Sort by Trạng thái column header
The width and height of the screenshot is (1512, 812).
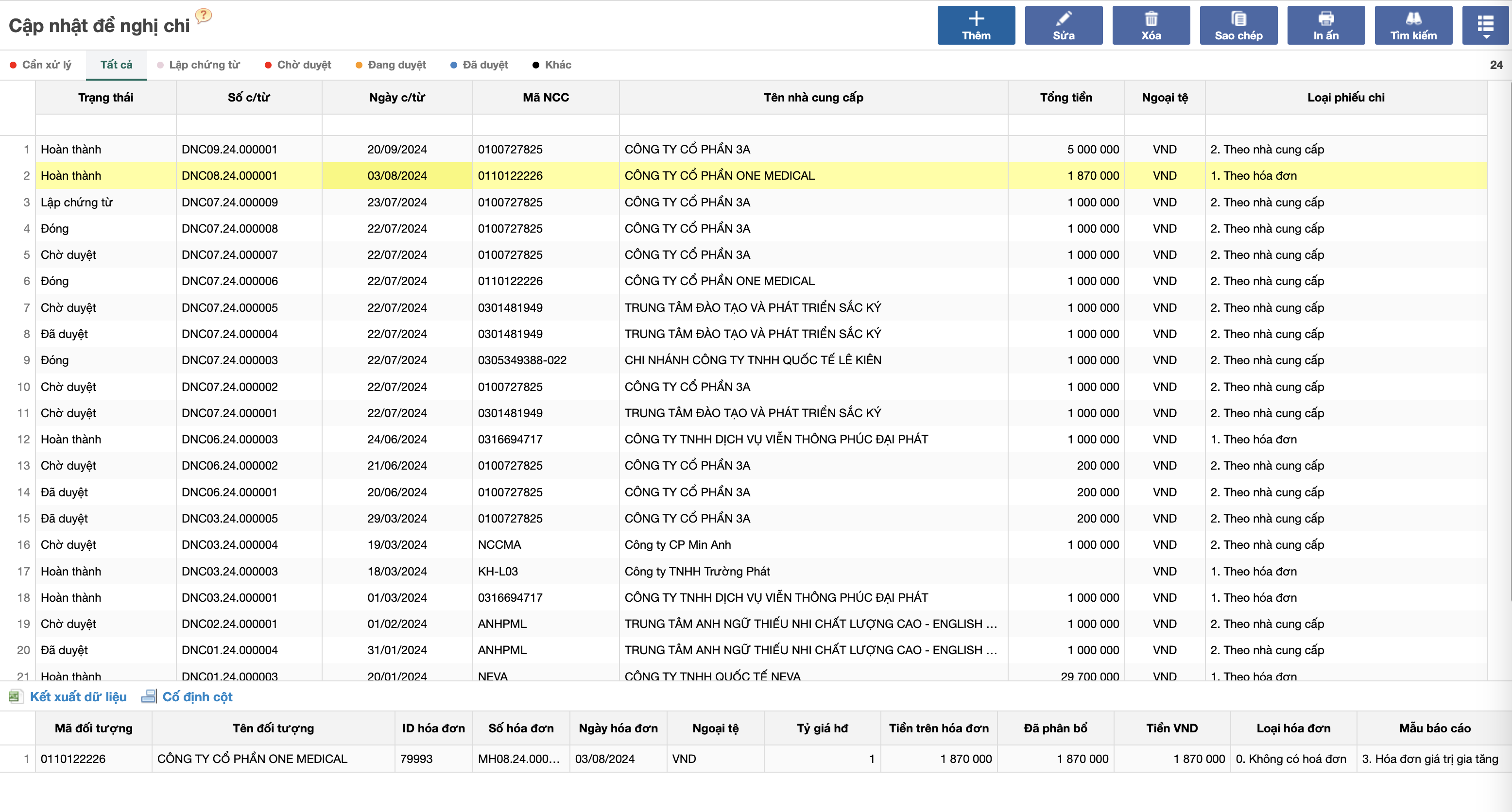(x=105, y=98)
